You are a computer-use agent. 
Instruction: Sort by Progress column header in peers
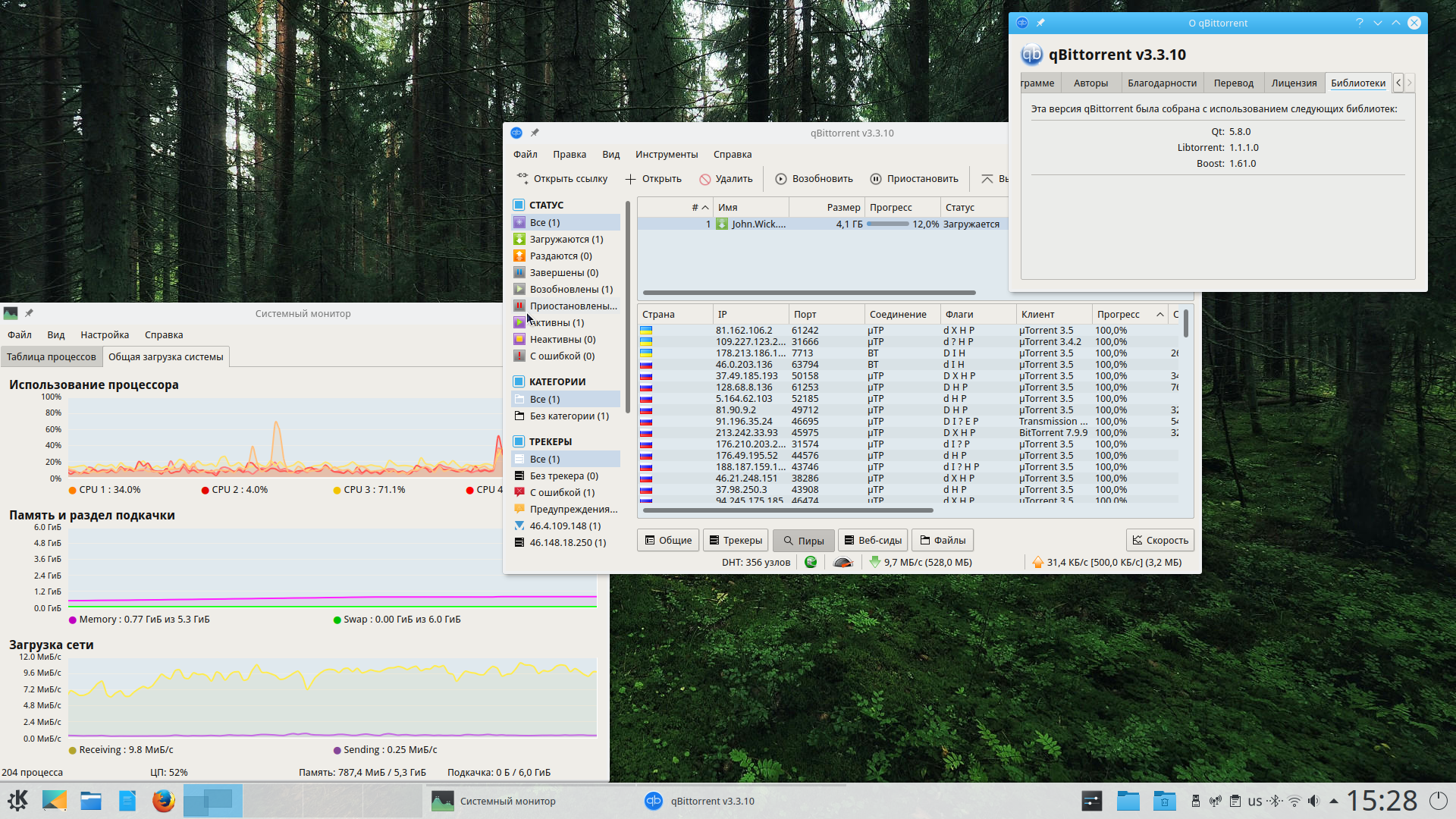(1118, 315)
